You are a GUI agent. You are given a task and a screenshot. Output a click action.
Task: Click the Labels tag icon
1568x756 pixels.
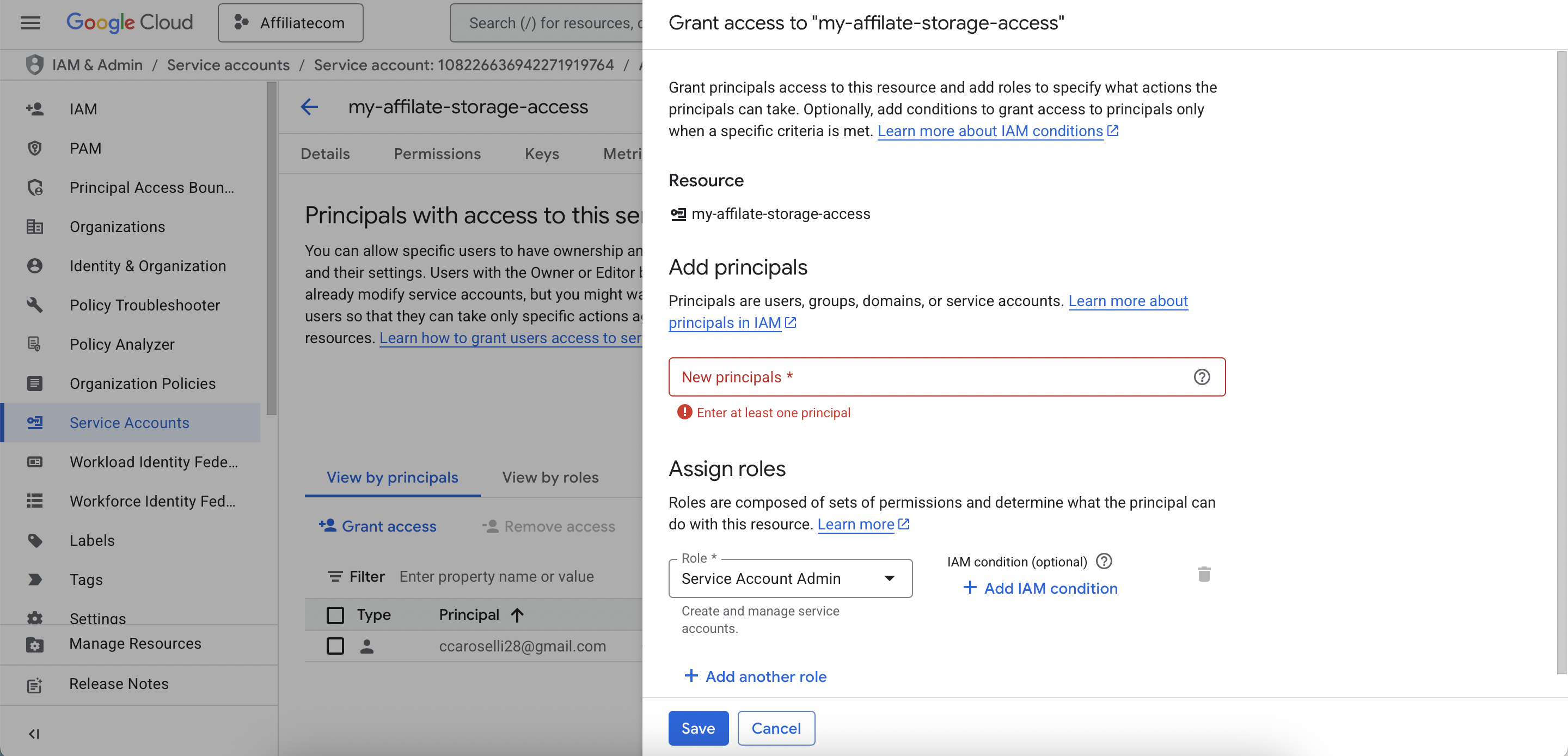pyautogui.click(x=35, y=540)
